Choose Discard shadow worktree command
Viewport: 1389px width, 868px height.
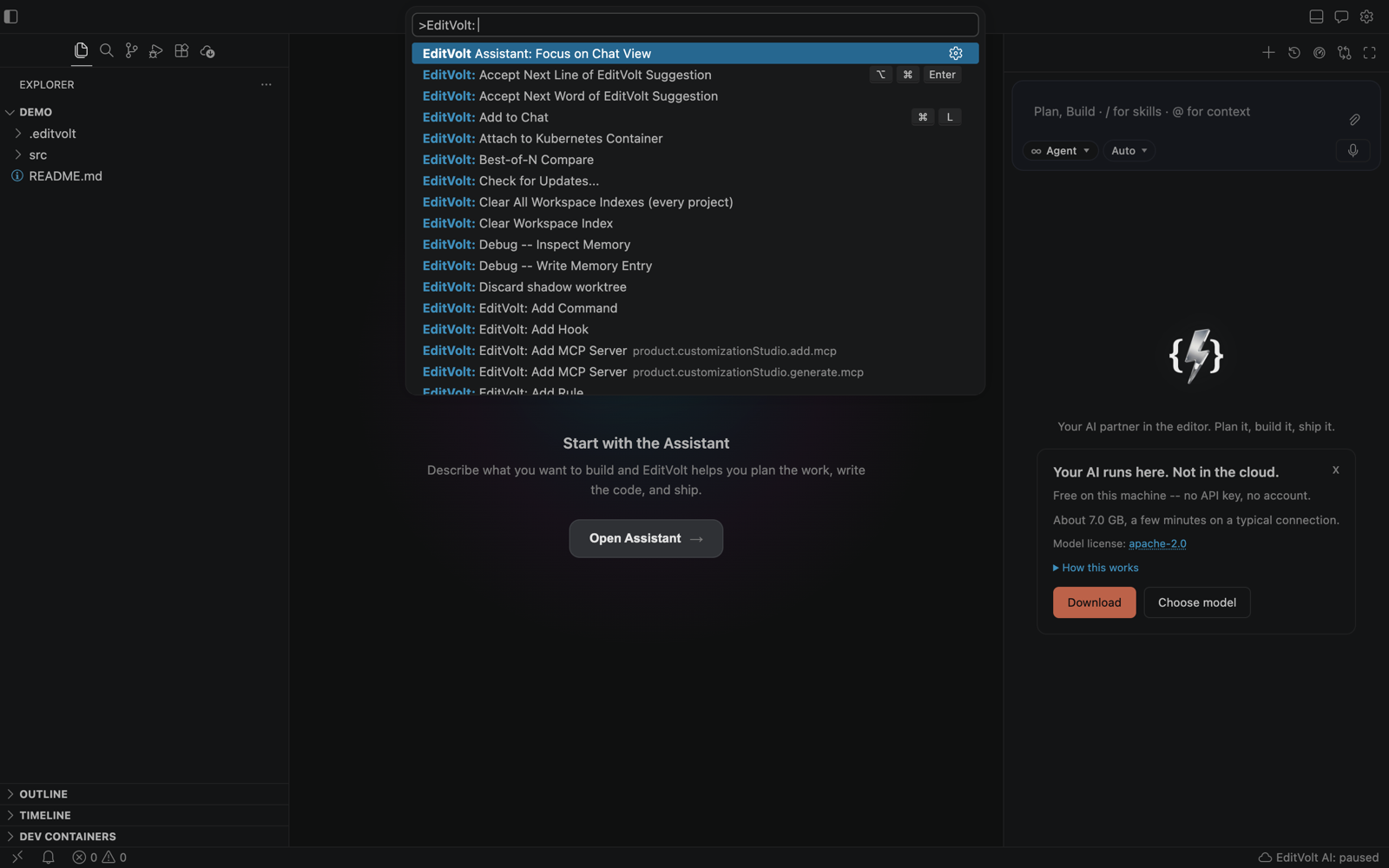point(695,286)
